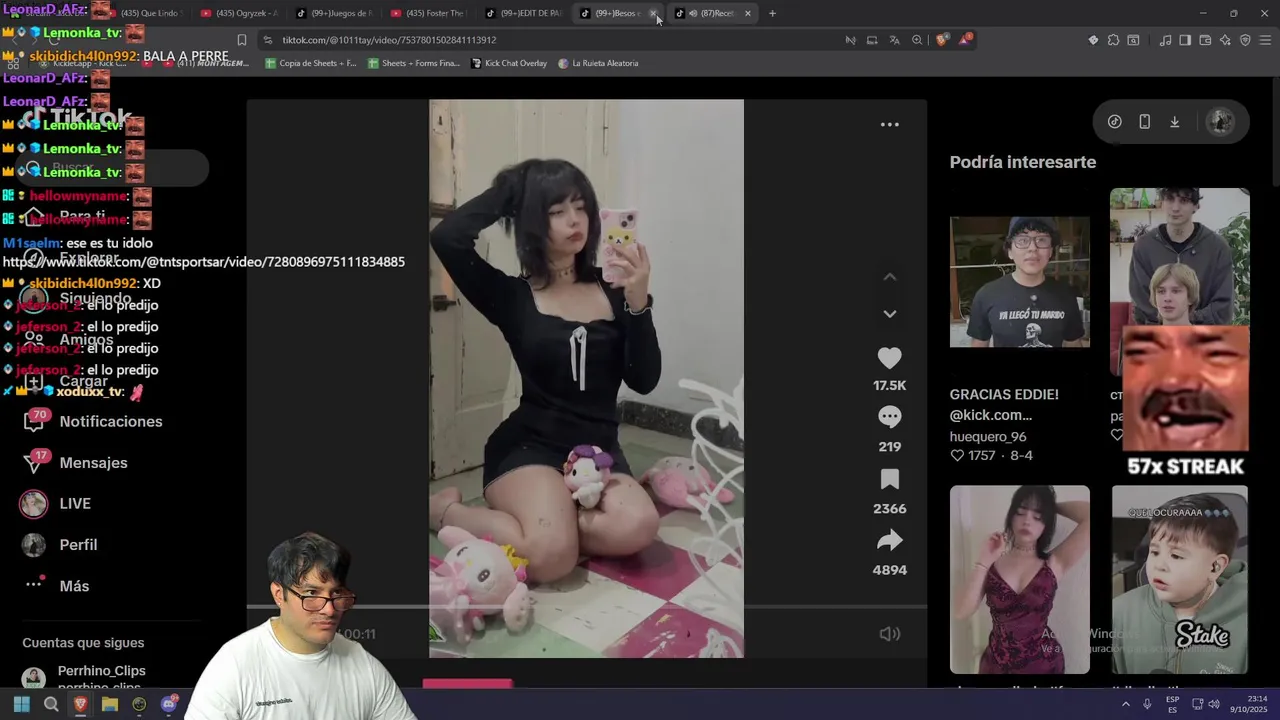This screenshot has height=720, width=1280.
Task: Open the GRACIAS EDDIE! recommended video thumbnail
Action: [x=1019, y=281]
